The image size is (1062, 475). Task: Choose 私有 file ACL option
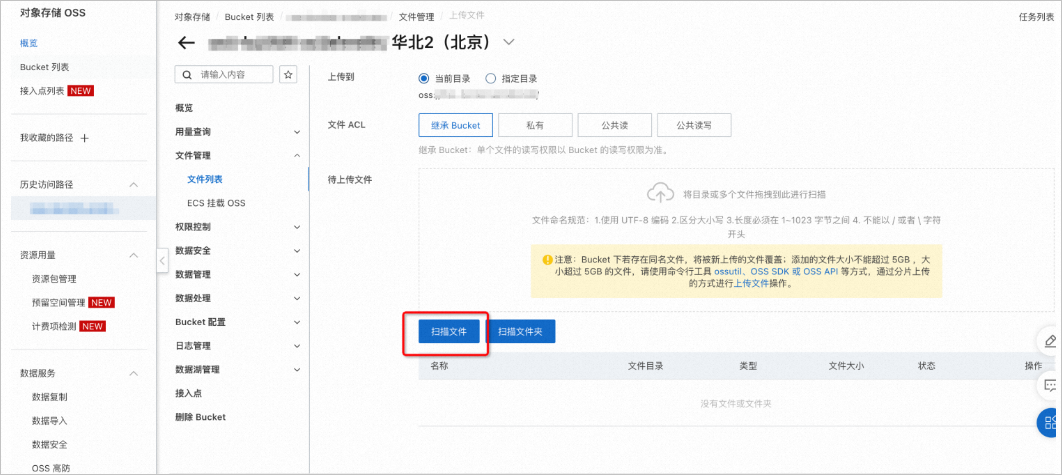coord(535,125)
